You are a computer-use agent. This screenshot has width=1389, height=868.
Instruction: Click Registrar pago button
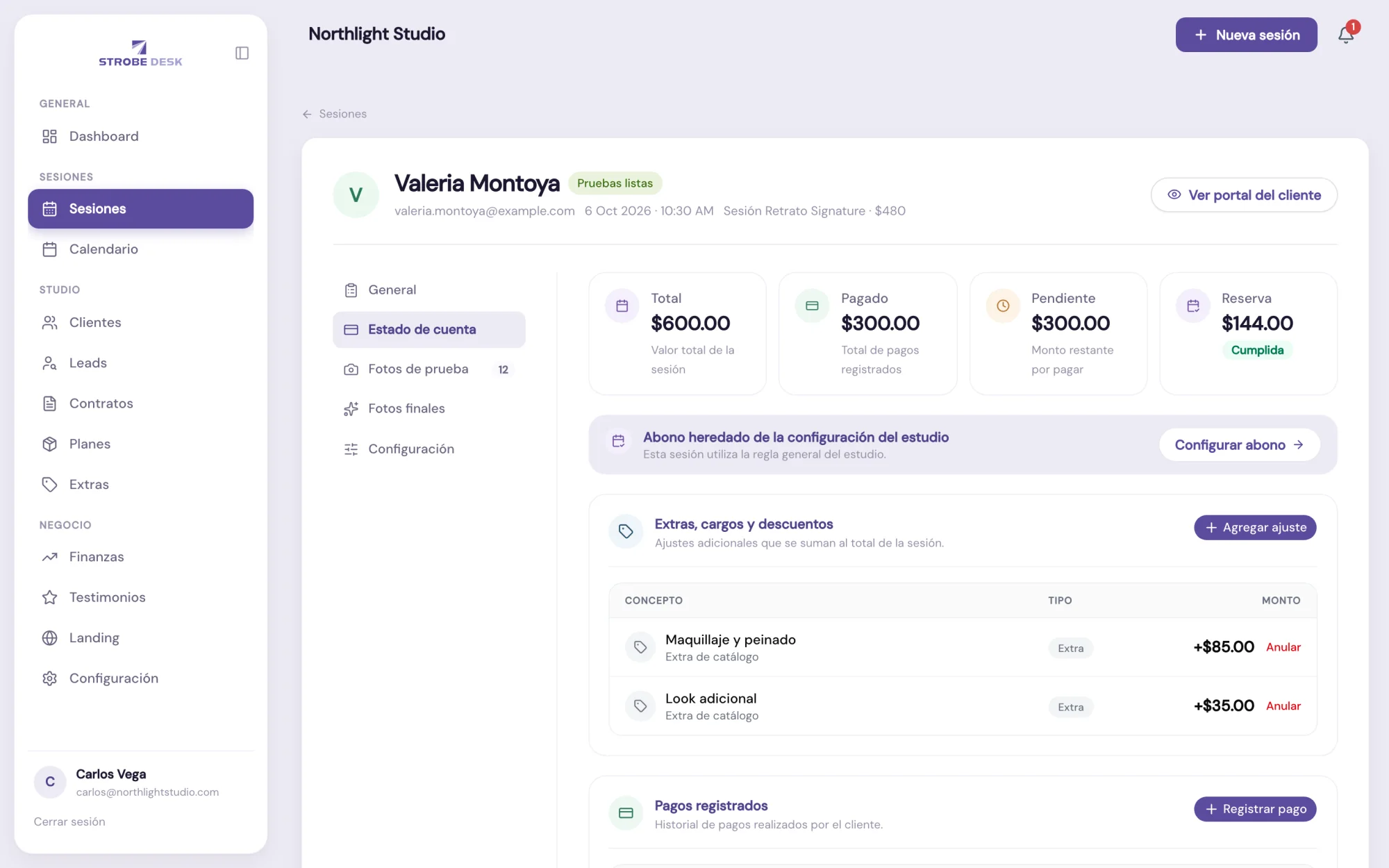(1255, 809)
